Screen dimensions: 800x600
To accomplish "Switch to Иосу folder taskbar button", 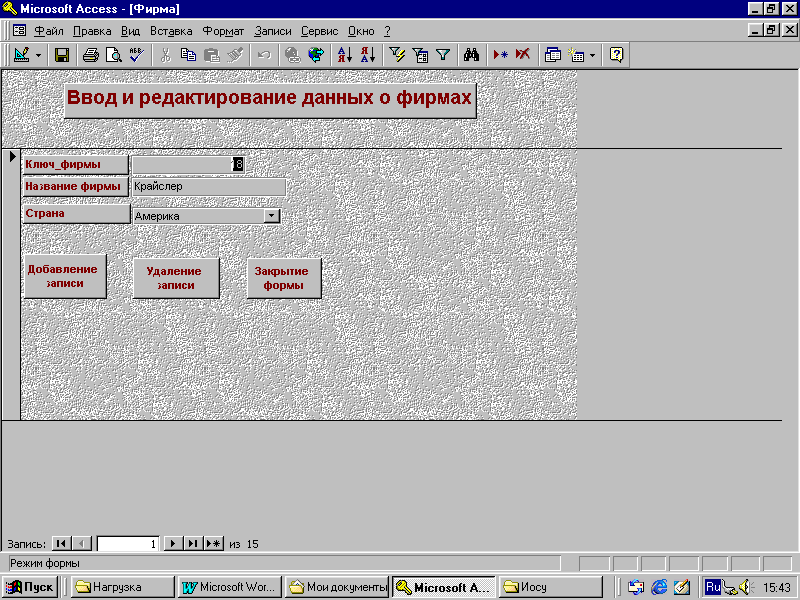I will pos(551,587).
